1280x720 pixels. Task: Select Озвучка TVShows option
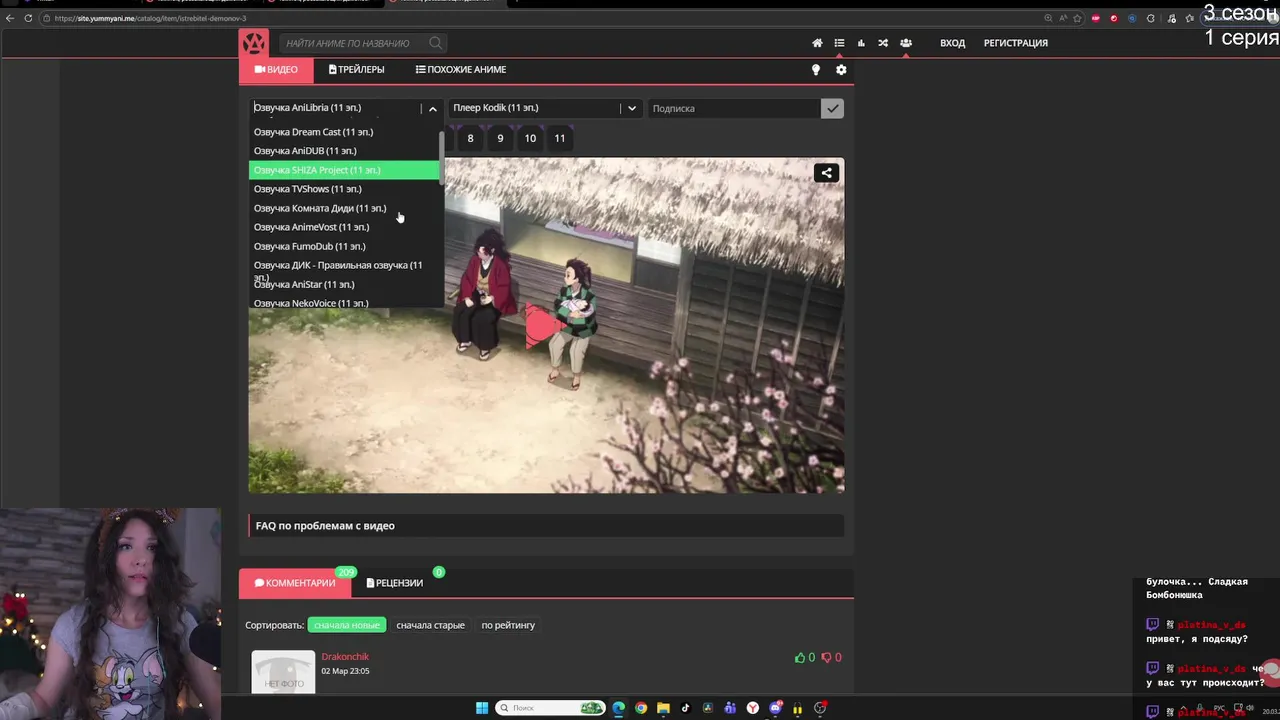pyautogui.click(x=343, y=189)
